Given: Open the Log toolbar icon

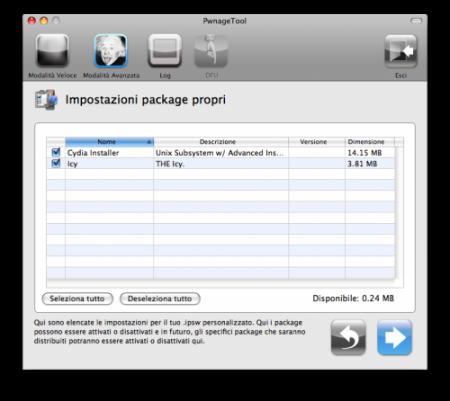Looking at the screenshot, I should coord(165,51).
